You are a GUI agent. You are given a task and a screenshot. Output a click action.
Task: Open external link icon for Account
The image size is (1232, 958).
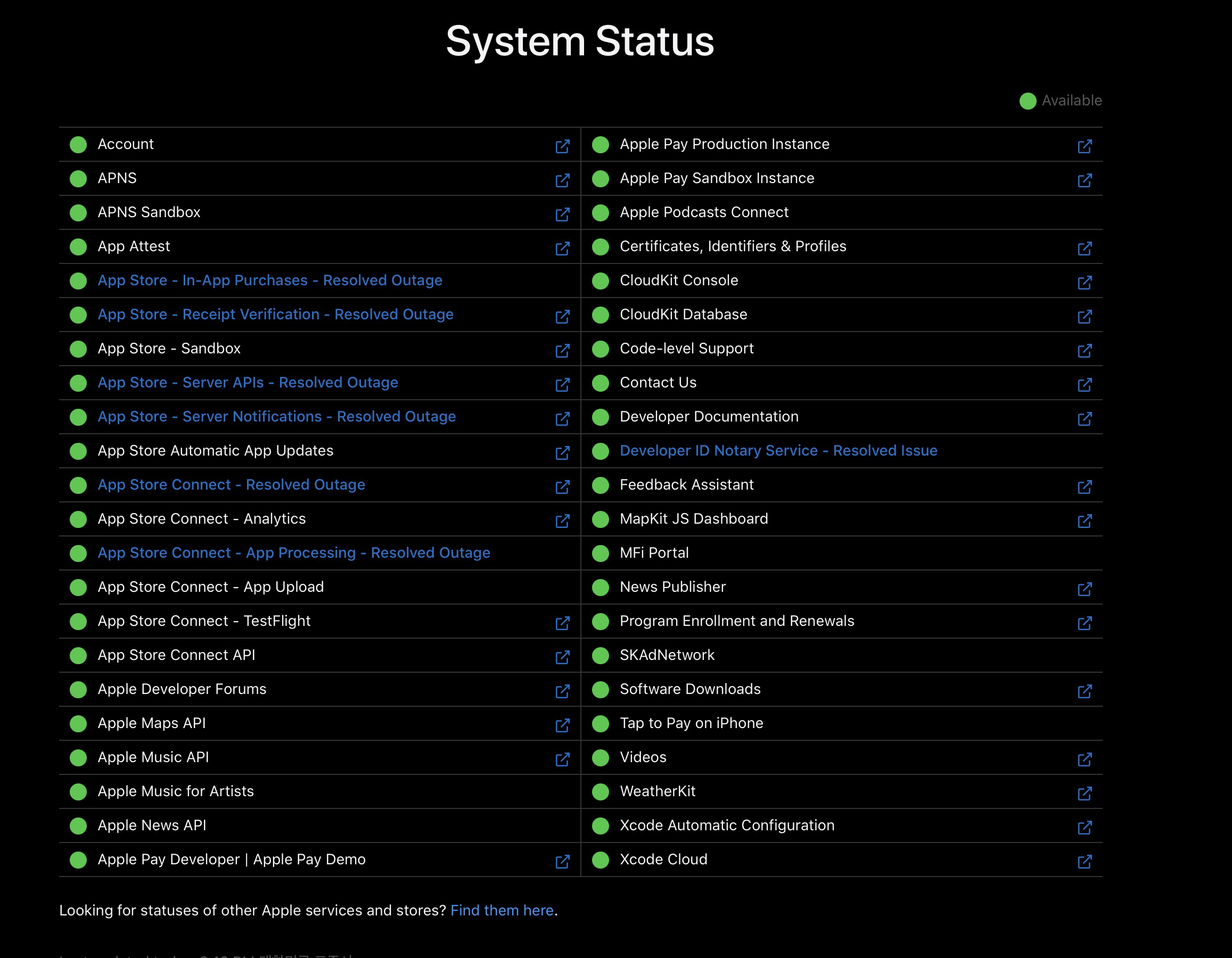pyautogui.click(x=562, y=146)
